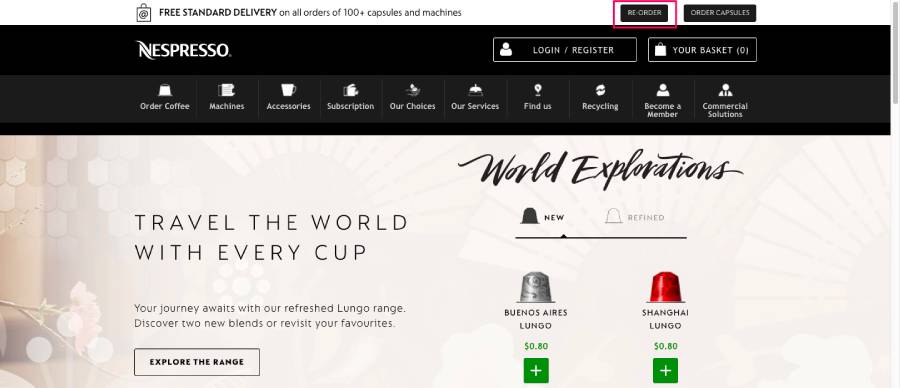
Task: Open Become a Member icon
Action: (663, 90)
